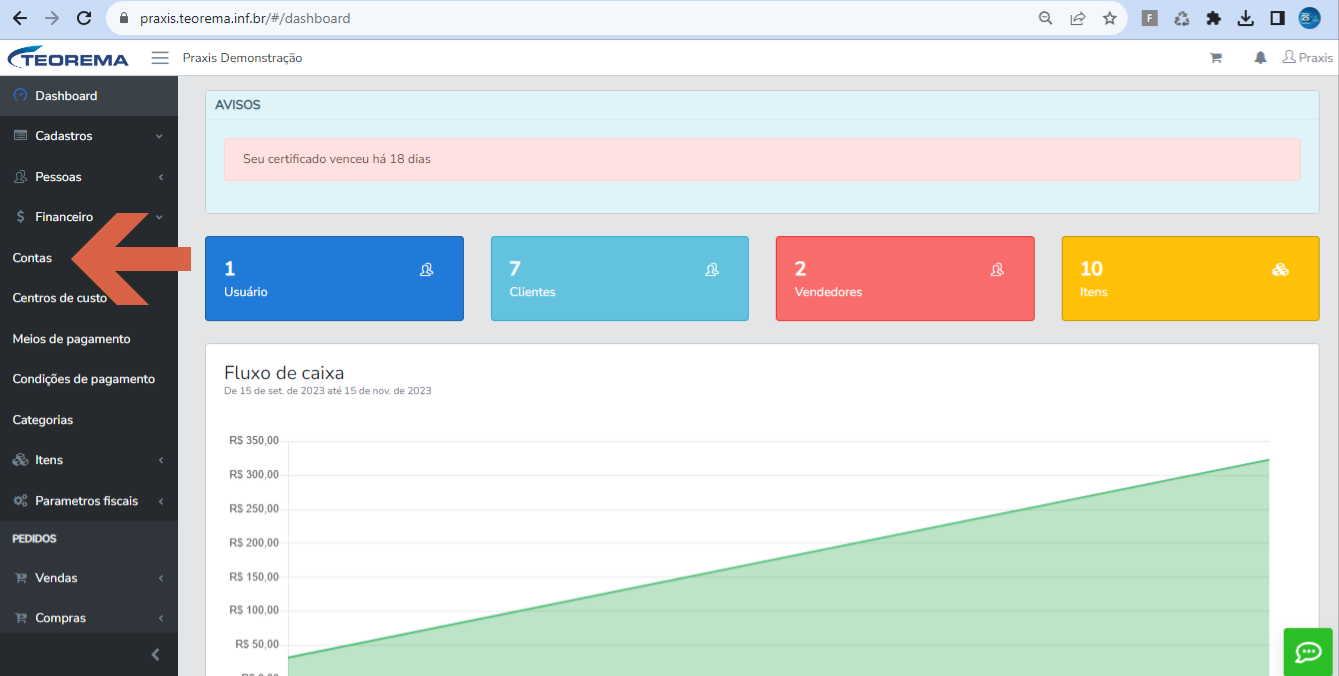The image size is (1339, 676).
Task: Open the green chat bubble button
Action: (x=1308, y=652)
